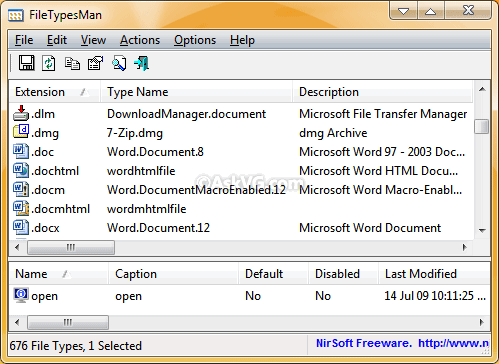Click the file list scroll down arrow
The width and height of the screenshot is (499, 364).
(482, 230)
